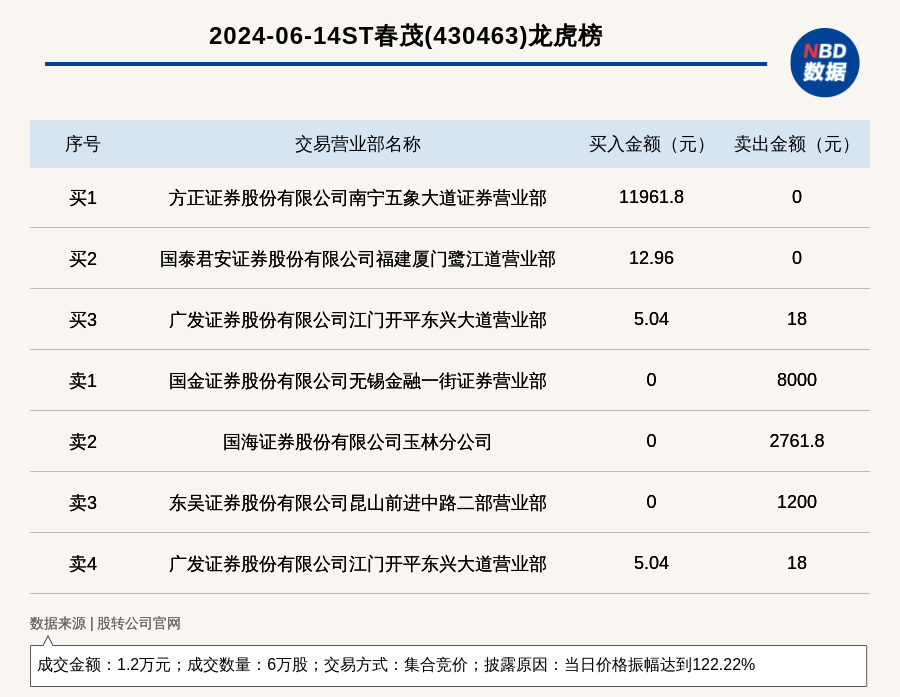
Task: Select 东吴证券股份有限公司昆山前进中路二部营业部
Action: (x=358, y=503)
